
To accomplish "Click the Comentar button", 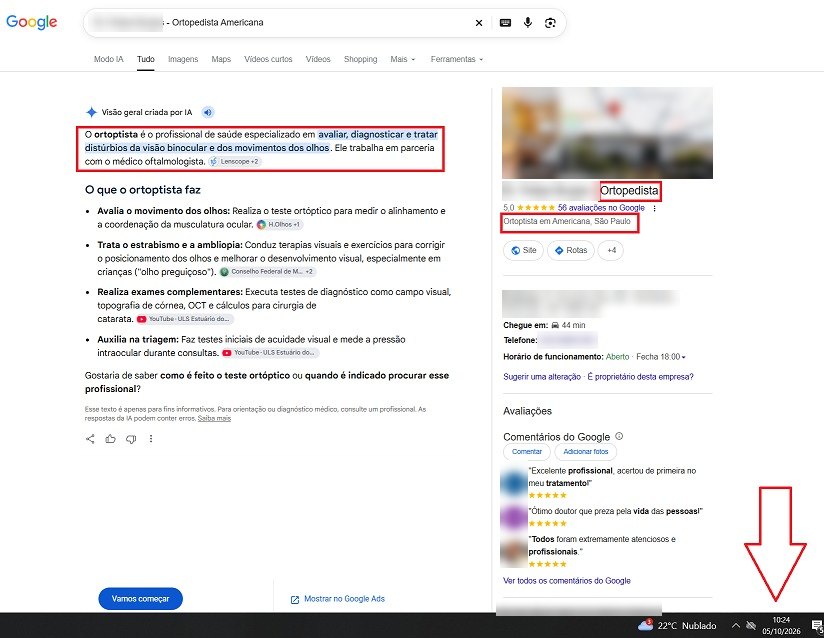I will click(x=527, y=451).
